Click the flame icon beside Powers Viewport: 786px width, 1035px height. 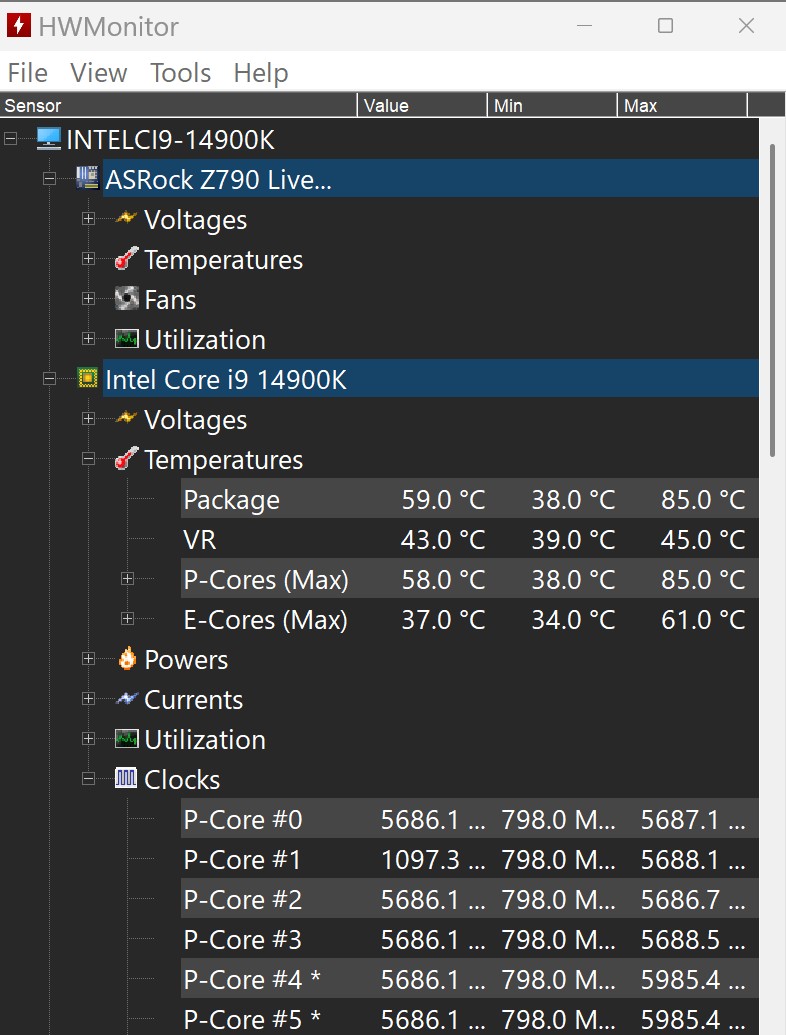[127, 659]
